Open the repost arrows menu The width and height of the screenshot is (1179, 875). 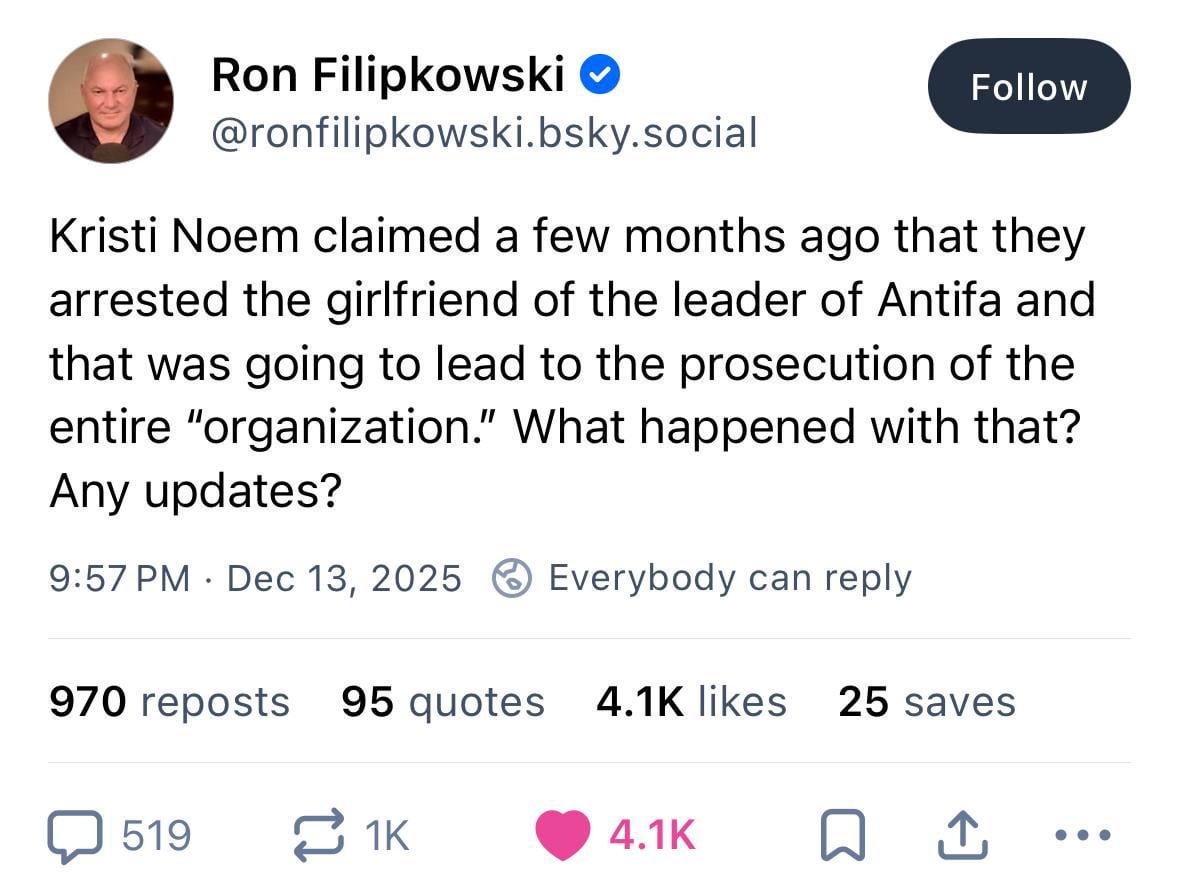[318, 835]
